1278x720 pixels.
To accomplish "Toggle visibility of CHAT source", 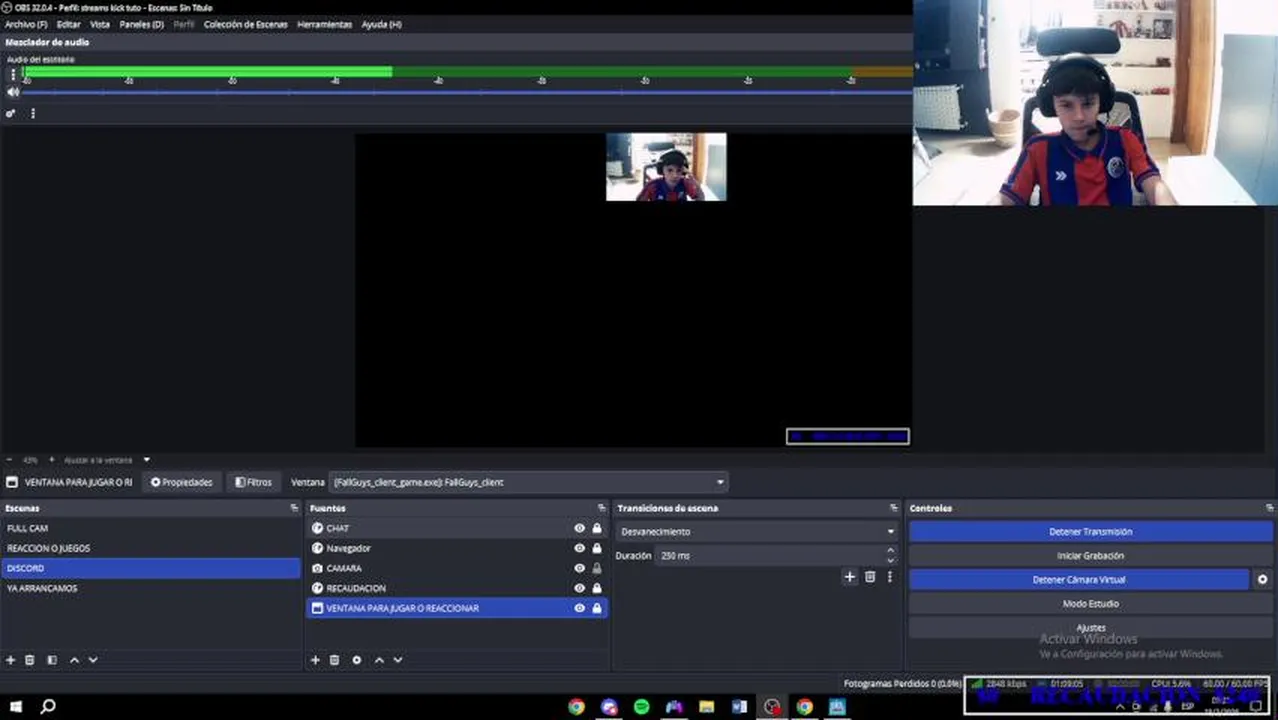I will pos(579,528).
